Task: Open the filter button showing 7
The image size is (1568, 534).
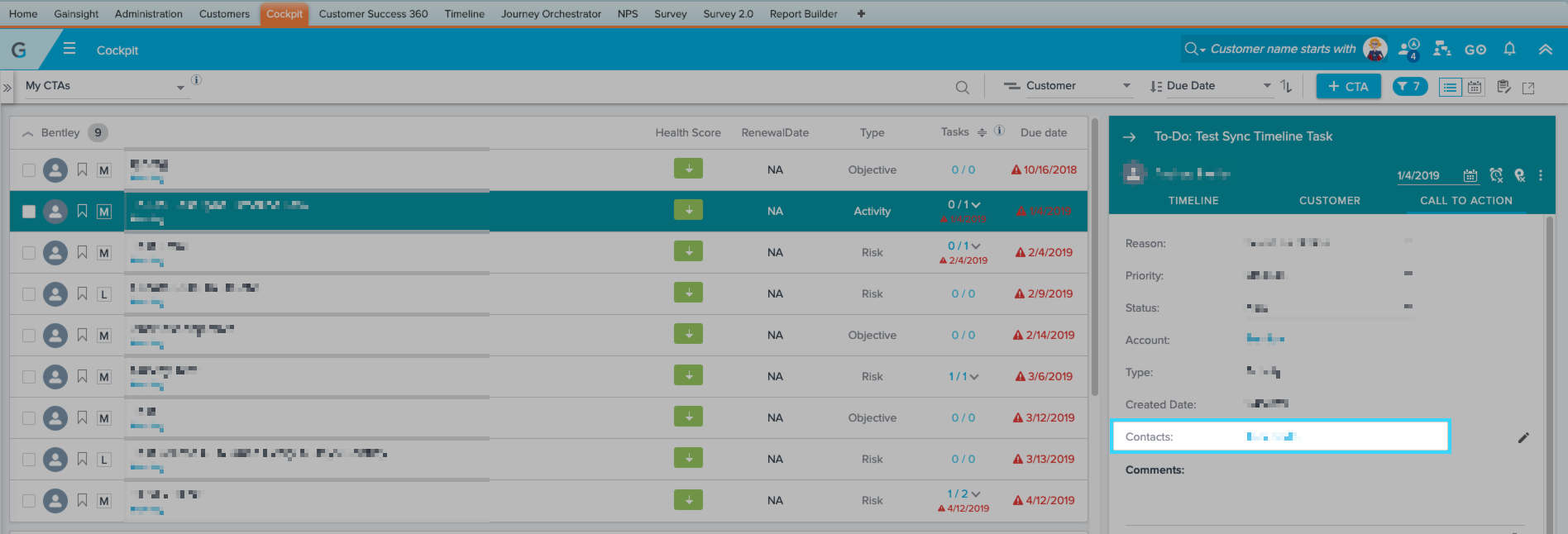Action: tap(1410, 86)
